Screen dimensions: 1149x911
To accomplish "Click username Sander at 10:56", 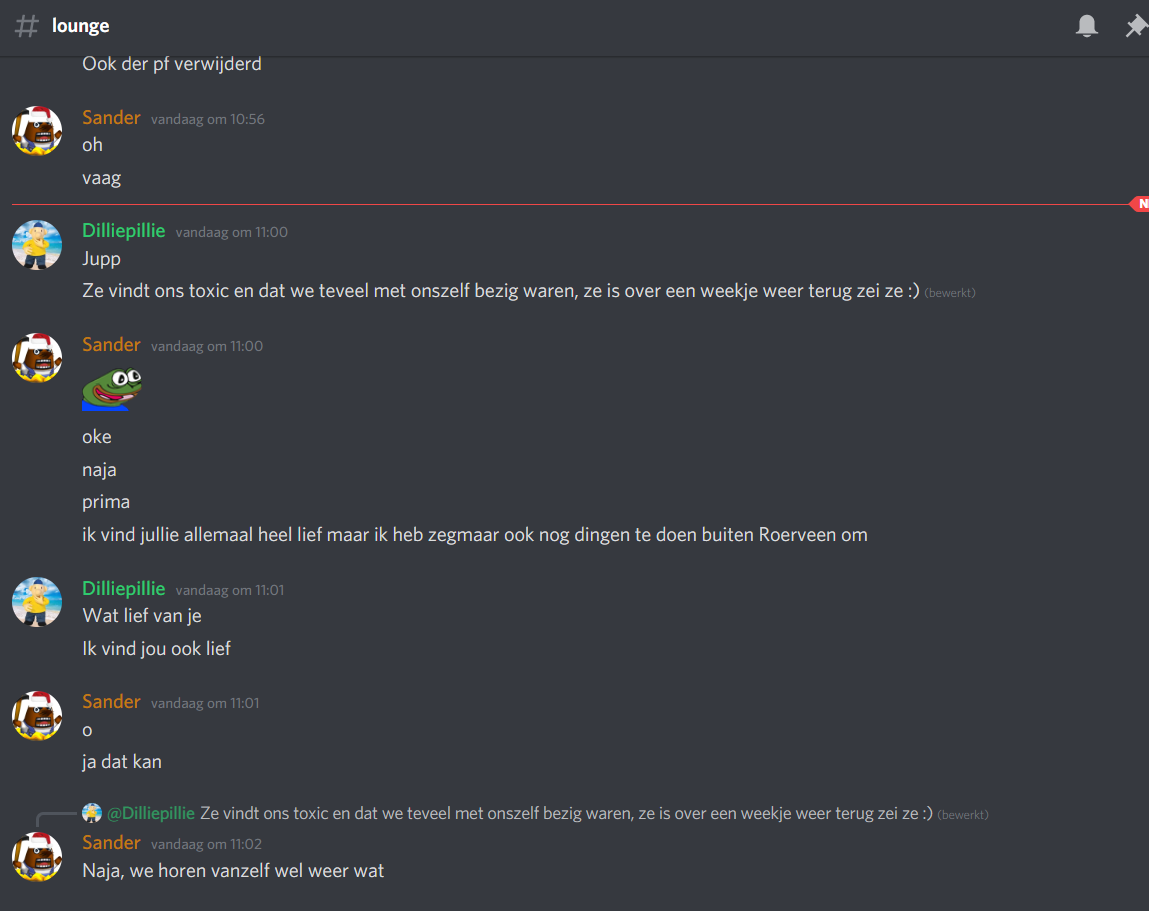I will 111,117.
